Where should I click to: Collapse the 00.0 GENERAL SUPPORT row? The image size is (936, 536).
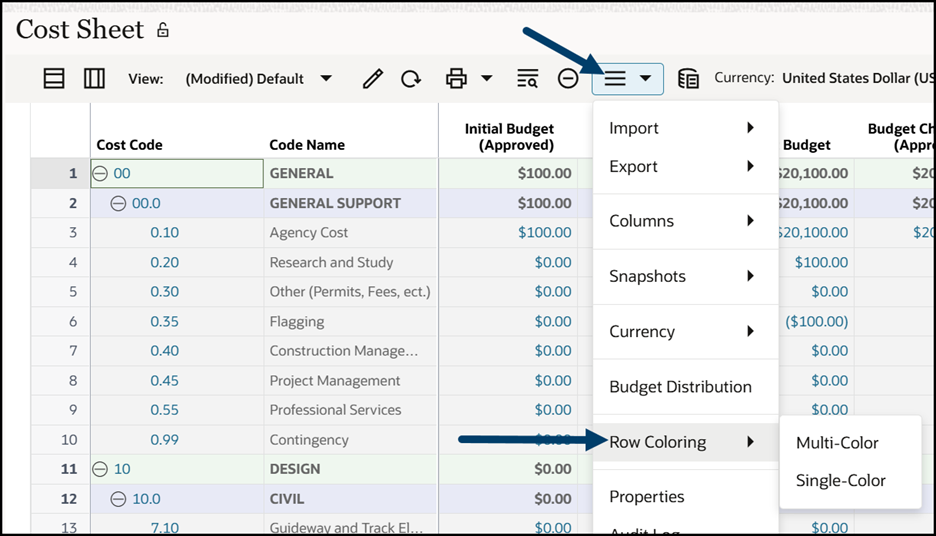tap(118, 203)
